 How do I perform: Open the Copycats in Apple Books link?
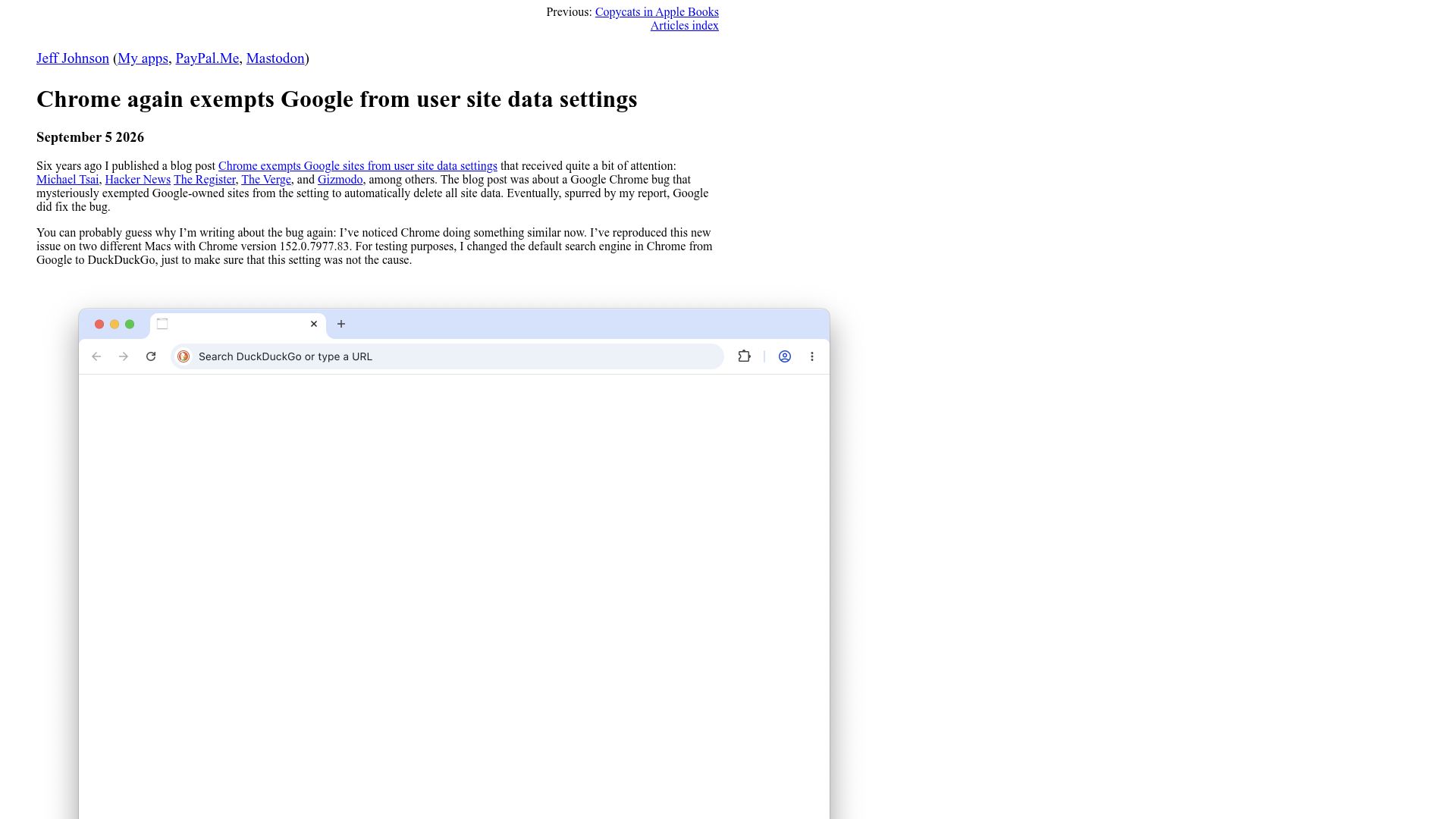coord(657,12)
